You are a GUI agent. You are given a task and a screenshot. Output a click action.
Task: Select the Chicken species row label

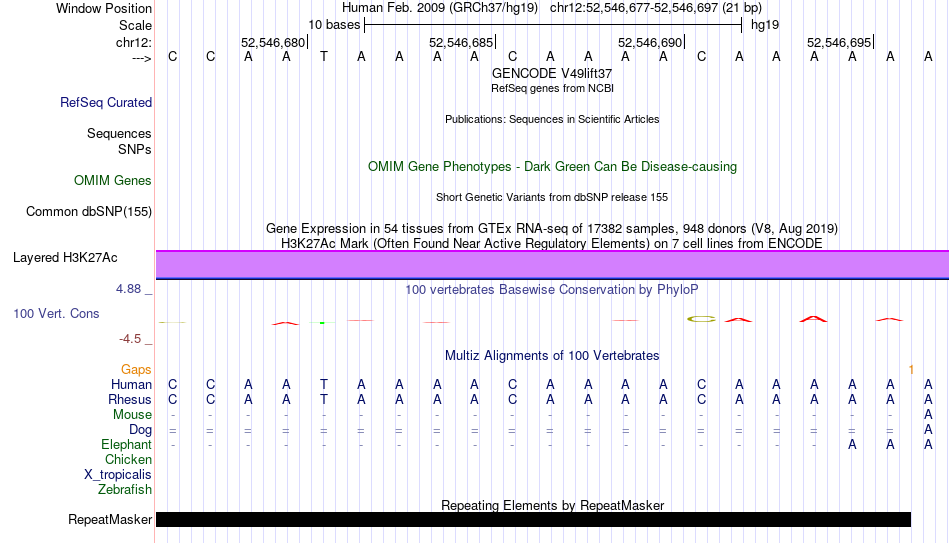pyautogui.click(x=128, y=459)
